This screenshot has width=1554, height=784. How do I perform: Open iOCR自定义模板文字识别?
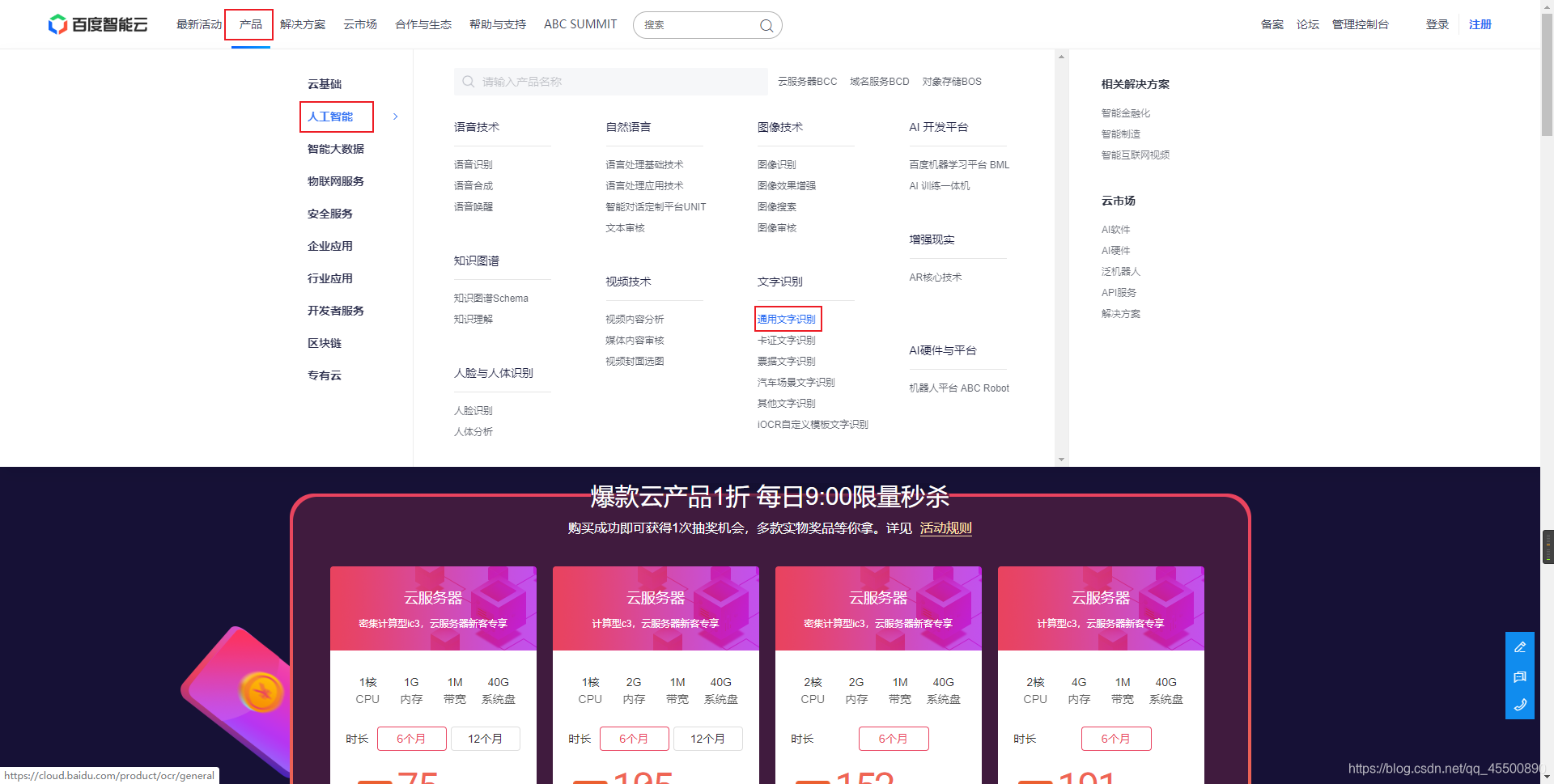pyautogui.click(x=813, y=424)
